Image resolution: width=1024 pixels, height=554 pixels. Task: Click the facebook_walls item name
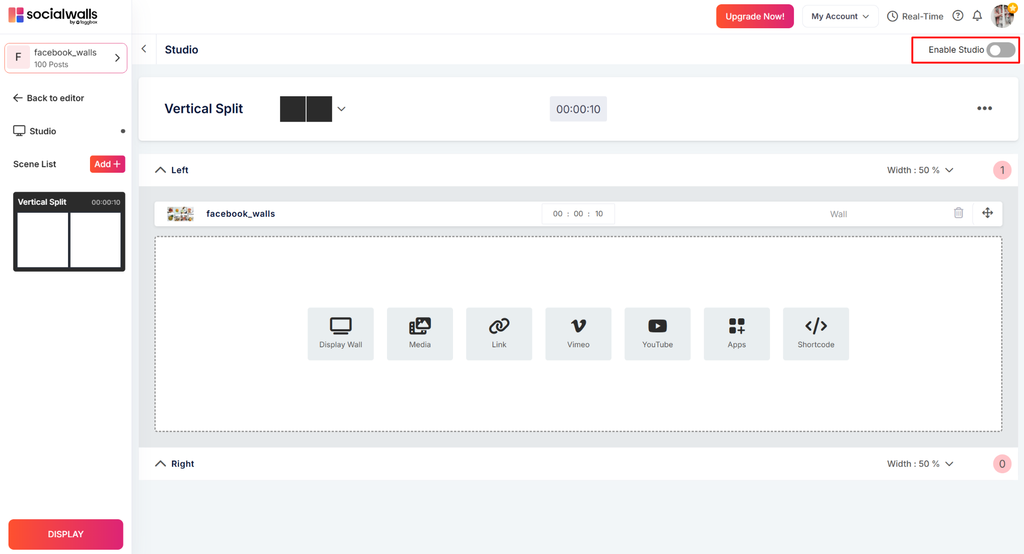240,214
